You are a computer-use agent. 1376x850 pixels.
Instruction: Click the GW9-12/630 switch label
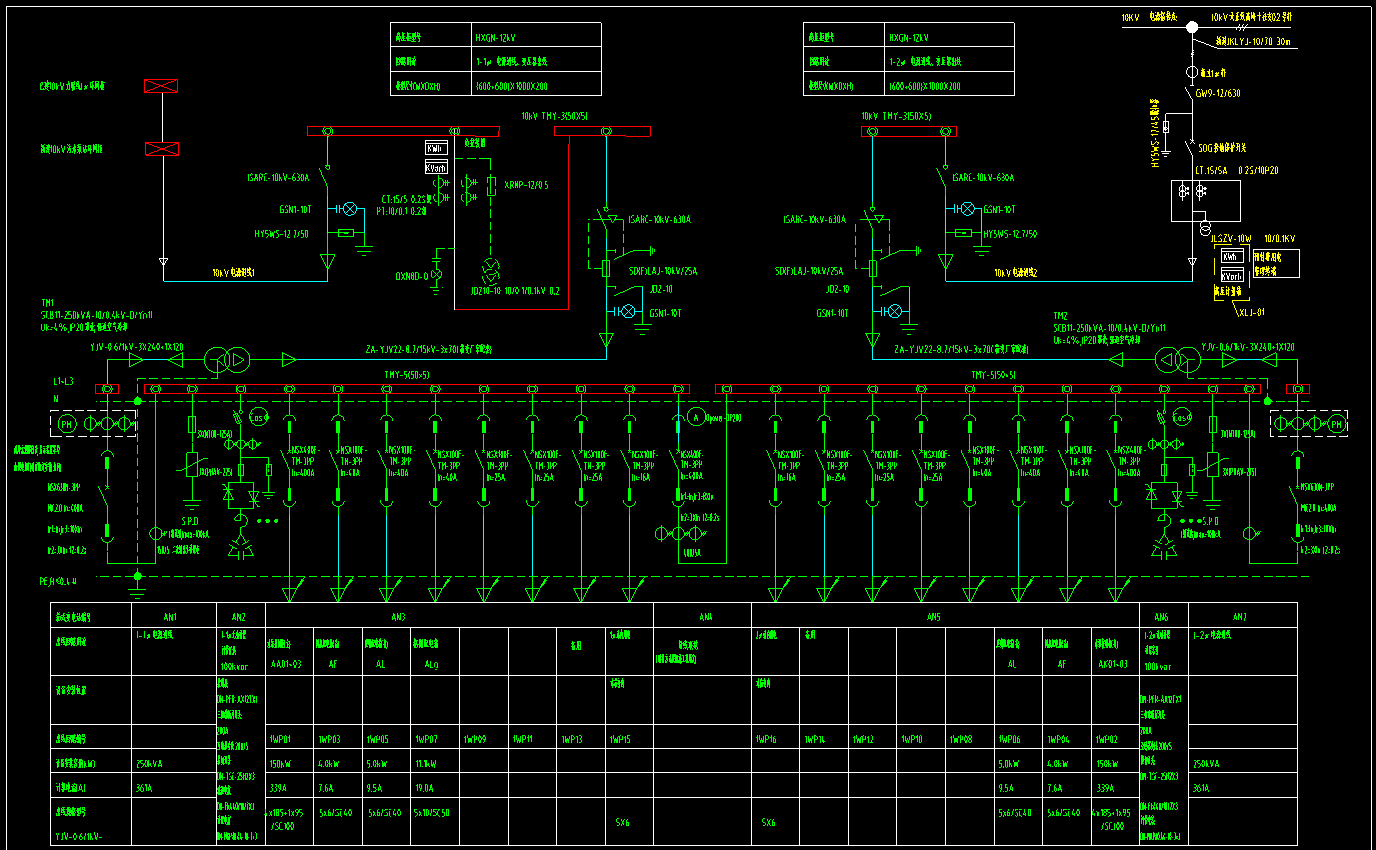(x=1218, y=93)
